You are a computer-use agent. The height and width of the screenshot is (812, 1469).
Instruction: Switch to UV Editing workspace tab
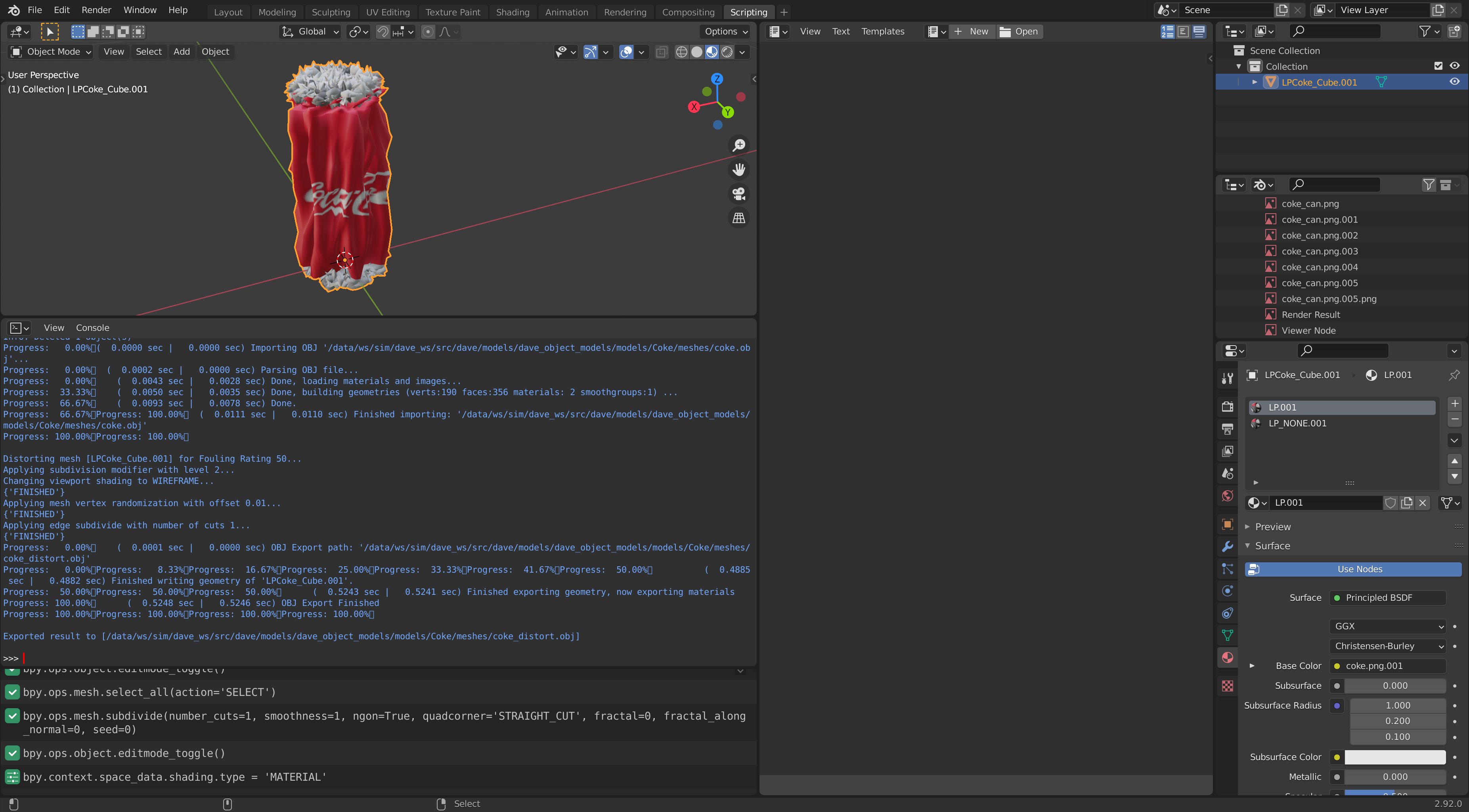click(x=388, y=12)
